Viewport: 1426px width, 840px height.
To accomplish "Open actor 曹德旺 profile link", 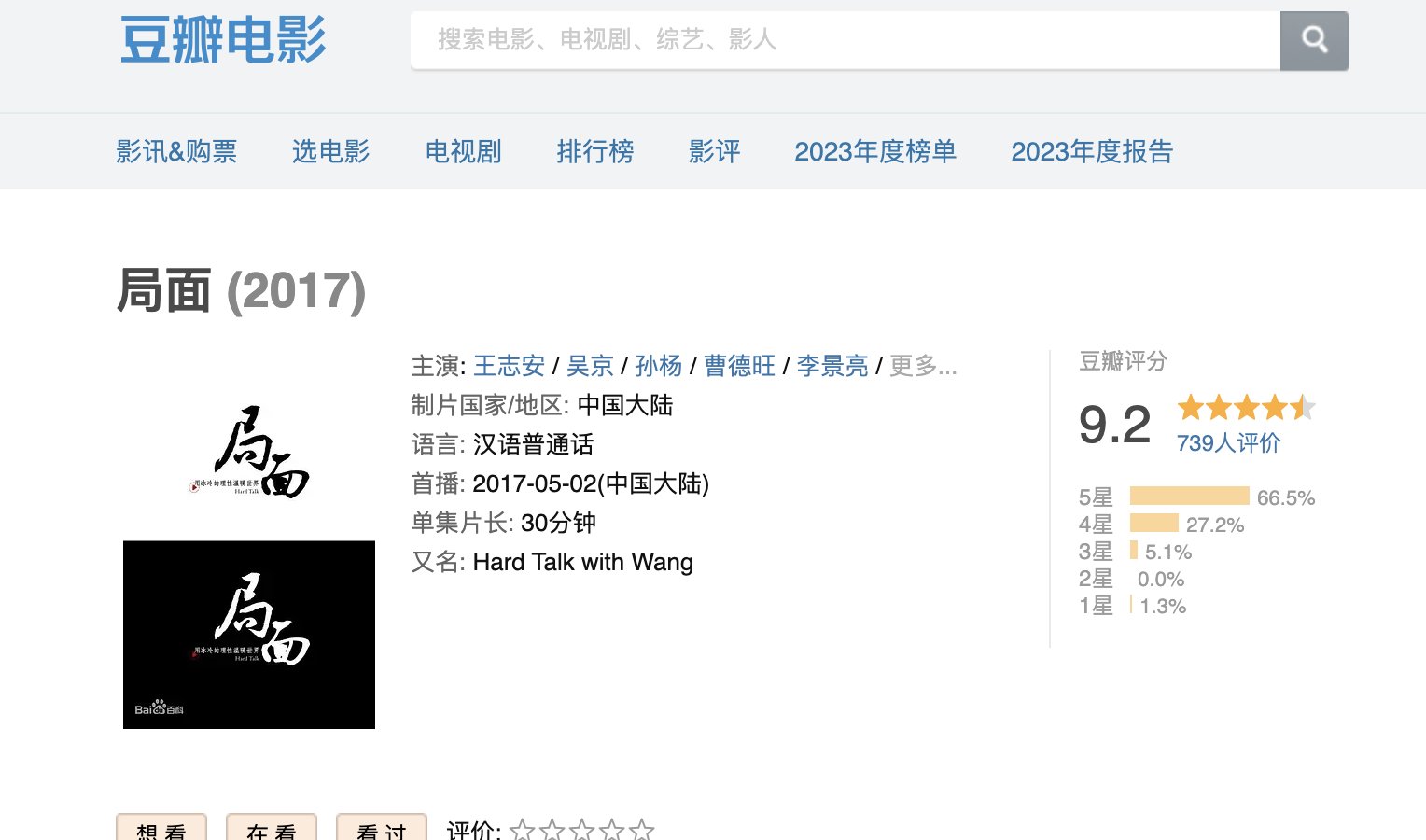I will click(x=739, y=366).
